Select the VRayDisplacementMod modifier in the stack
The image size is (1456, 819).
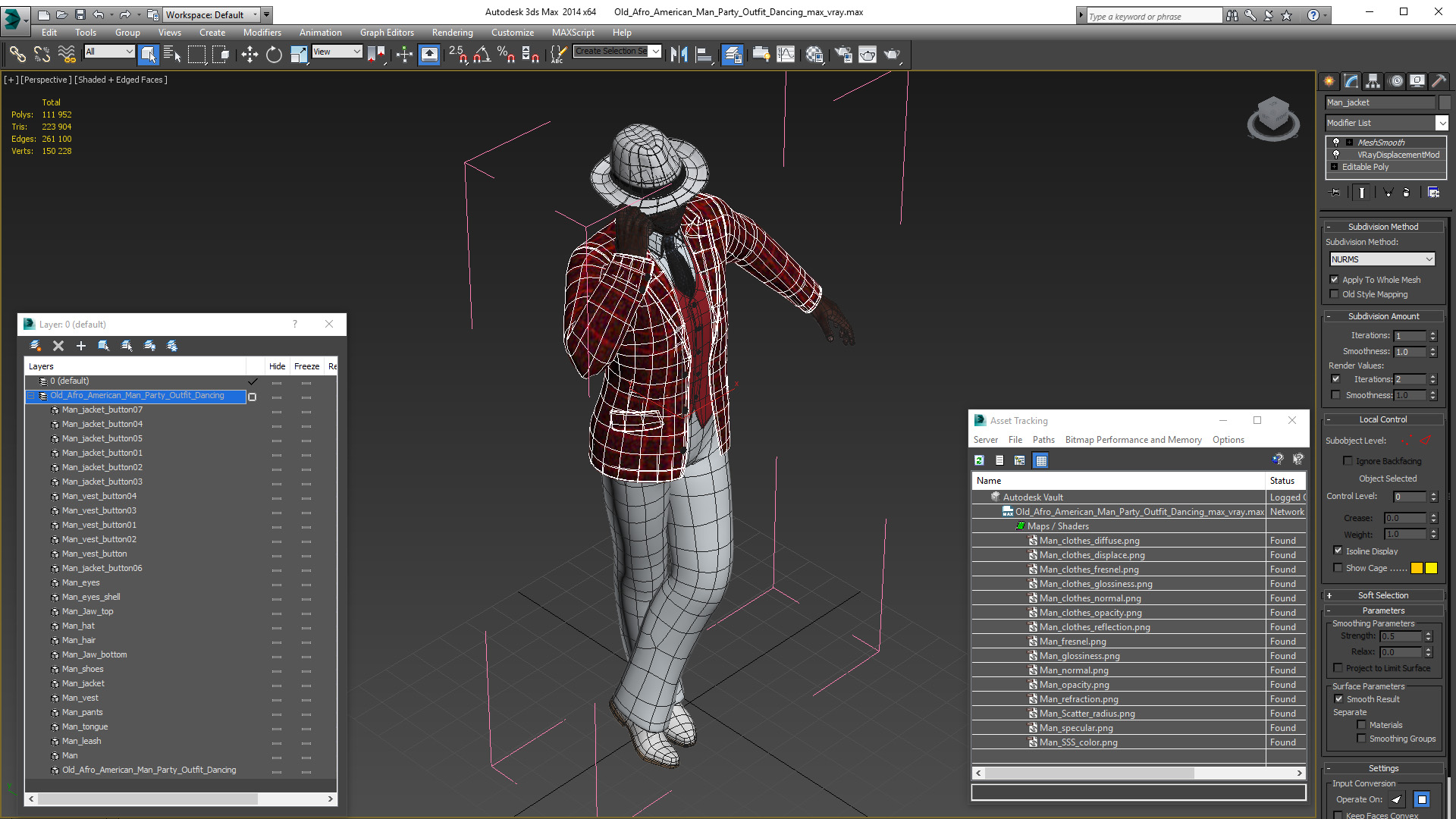1398,155
